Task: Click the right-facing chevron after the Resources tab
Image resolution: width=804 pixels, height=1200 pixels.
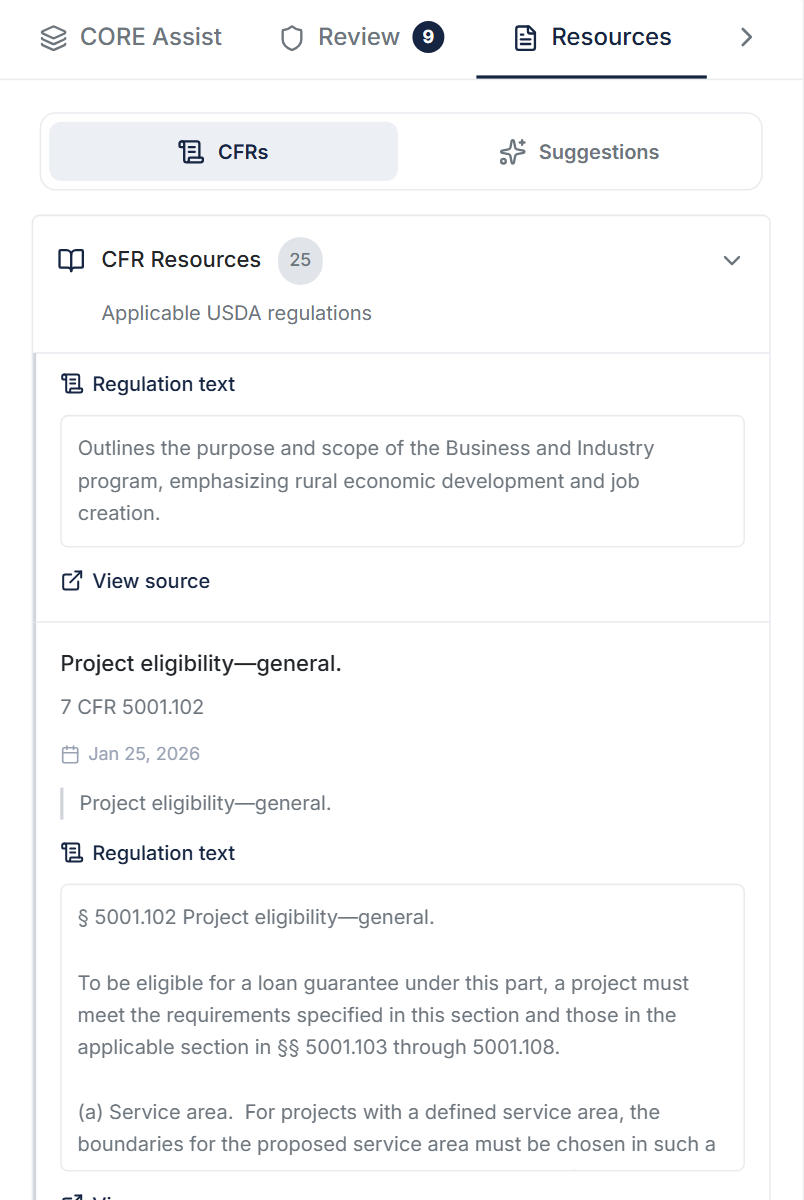Action: (x=746, y=37)
